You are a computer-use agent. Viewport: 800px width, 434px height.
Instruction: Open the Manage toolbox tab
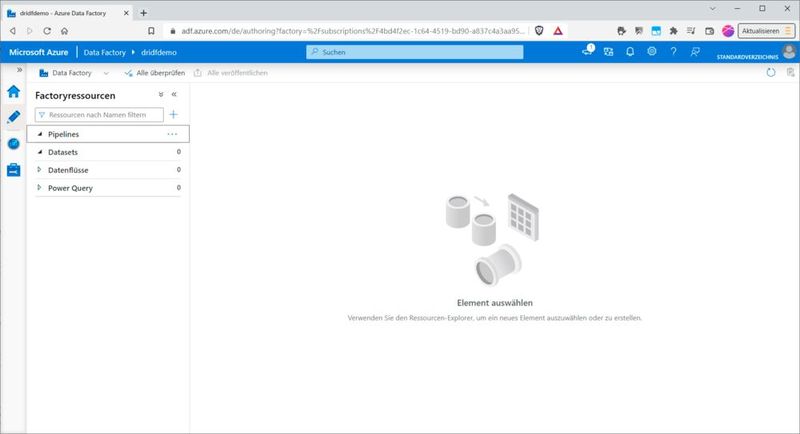[14, 170]
